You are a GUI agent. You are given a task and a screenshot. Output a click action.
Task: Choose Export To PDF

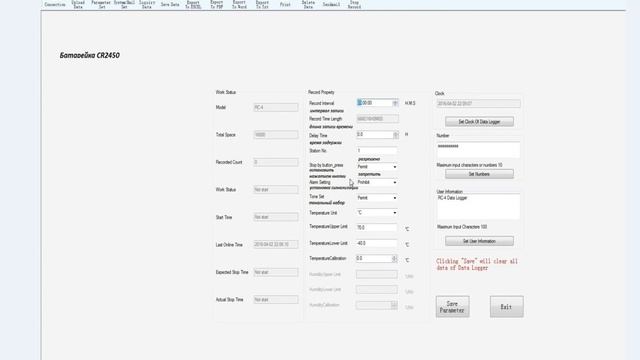click(x=216, y=4)
